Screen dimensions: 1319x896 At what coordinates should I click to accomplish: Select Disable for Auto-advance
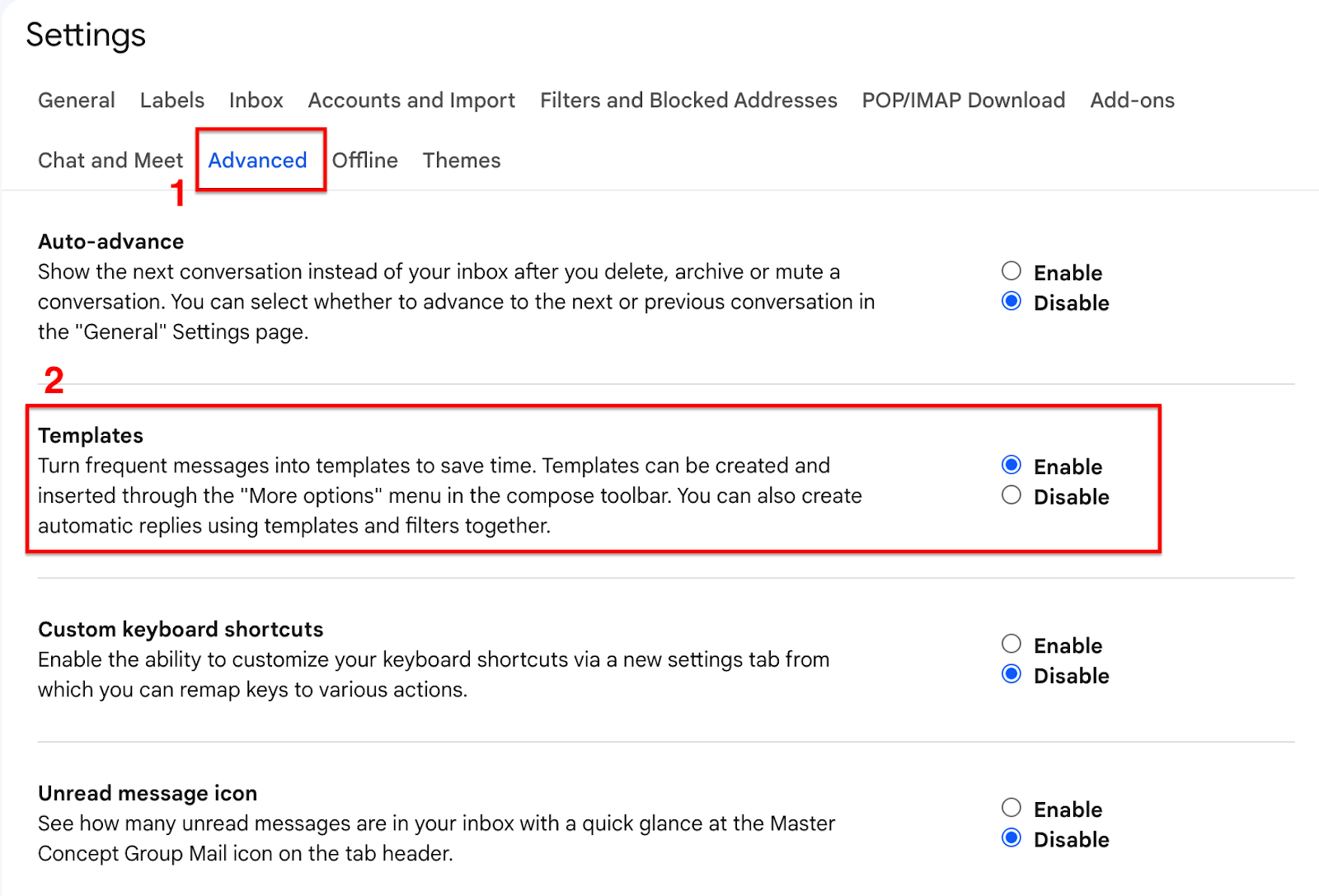[1012, 302]
